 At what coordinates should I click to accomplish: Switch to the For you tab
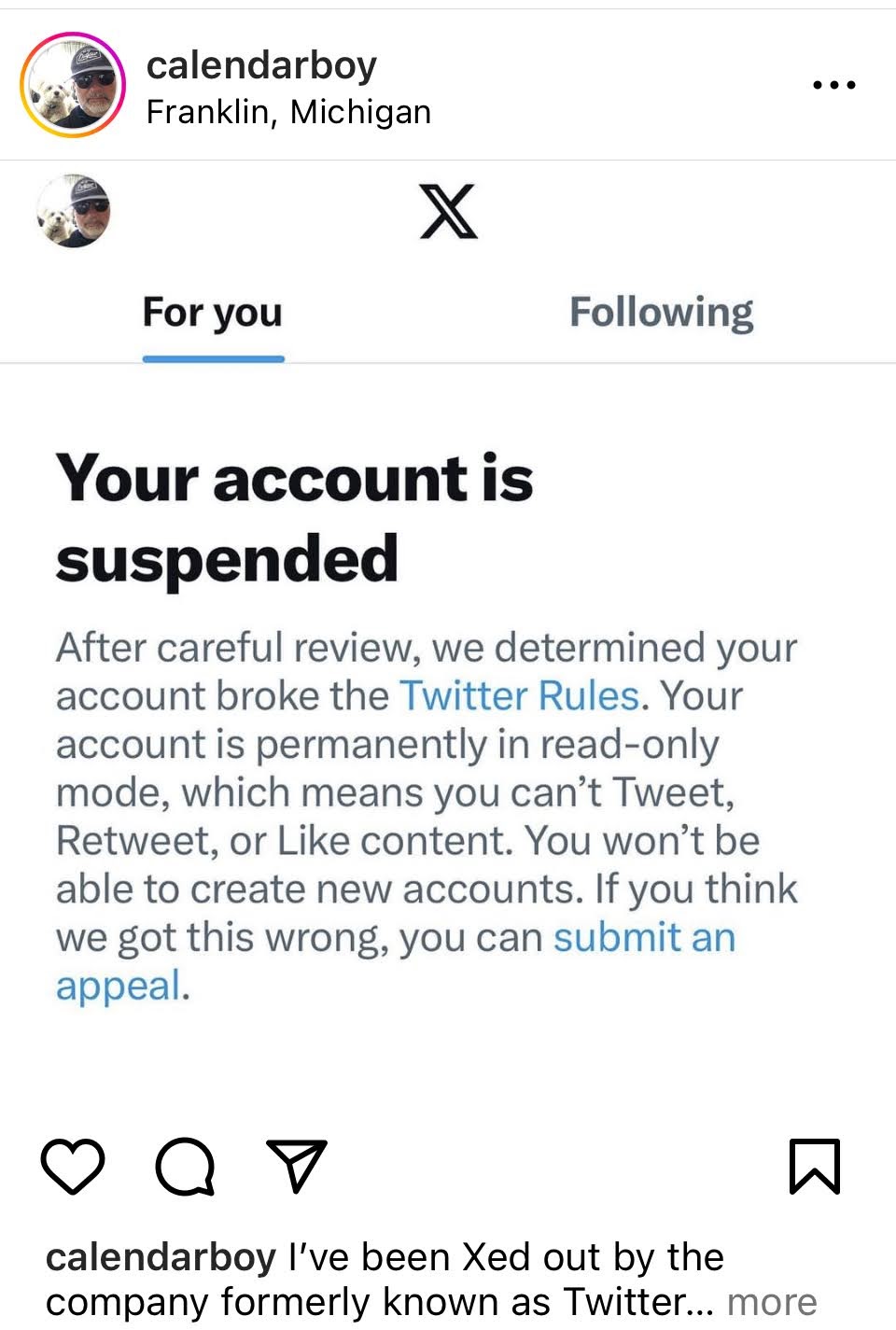(213, 313)
